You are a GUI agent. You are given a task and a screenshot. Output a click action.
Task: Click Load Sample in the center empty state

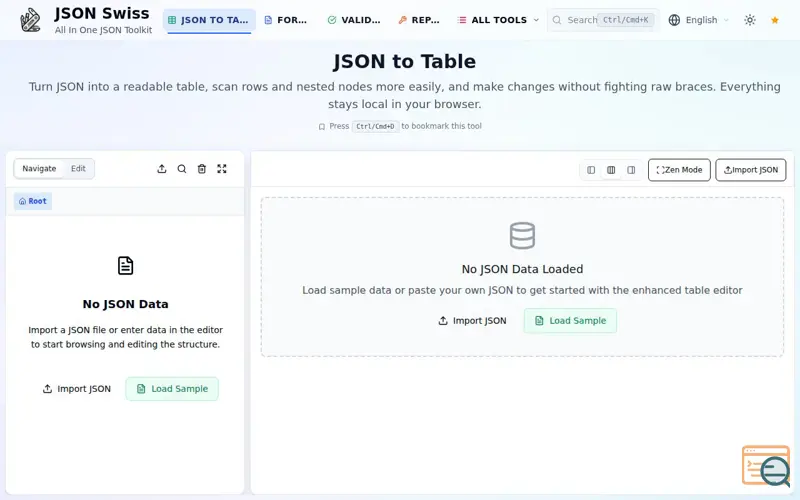click(x=570, y=321)
